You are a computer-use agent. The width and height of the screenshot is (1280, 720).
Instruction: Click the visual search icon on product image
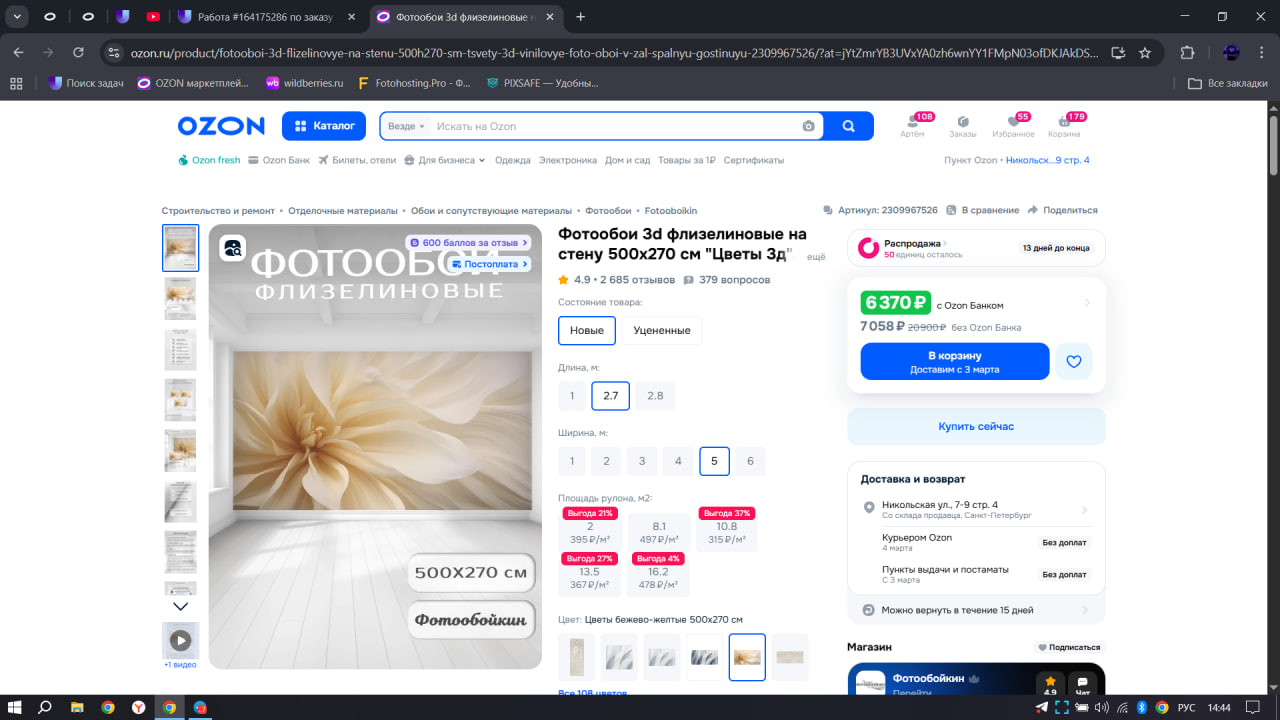coord(233,248)
